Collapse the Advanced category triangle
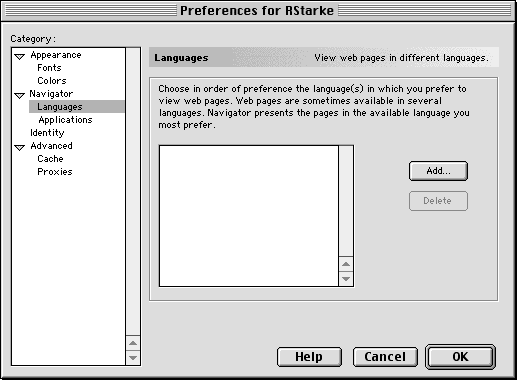This screenshot has height=380, width=517. [20, 148]
